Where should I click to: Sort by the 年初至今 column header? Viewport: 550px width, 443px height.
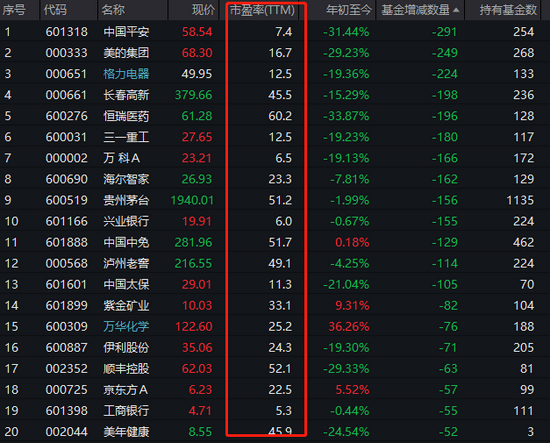tap(348, 10)
